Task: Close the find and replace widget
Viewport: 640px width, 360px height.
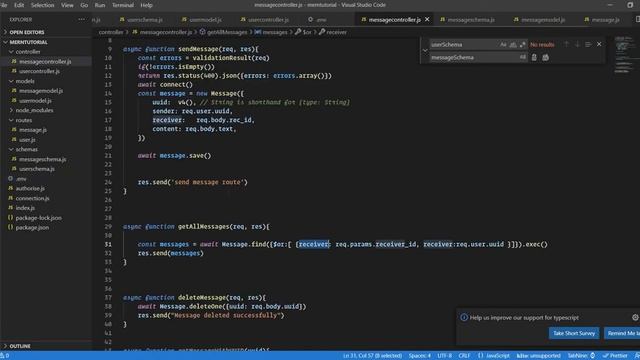Action: tap(599, 44)
